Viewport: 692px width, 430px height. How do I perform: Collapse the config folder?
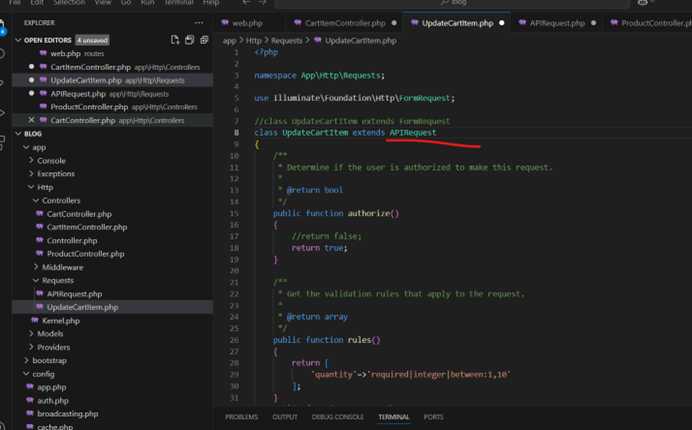(x=26, y=374)
